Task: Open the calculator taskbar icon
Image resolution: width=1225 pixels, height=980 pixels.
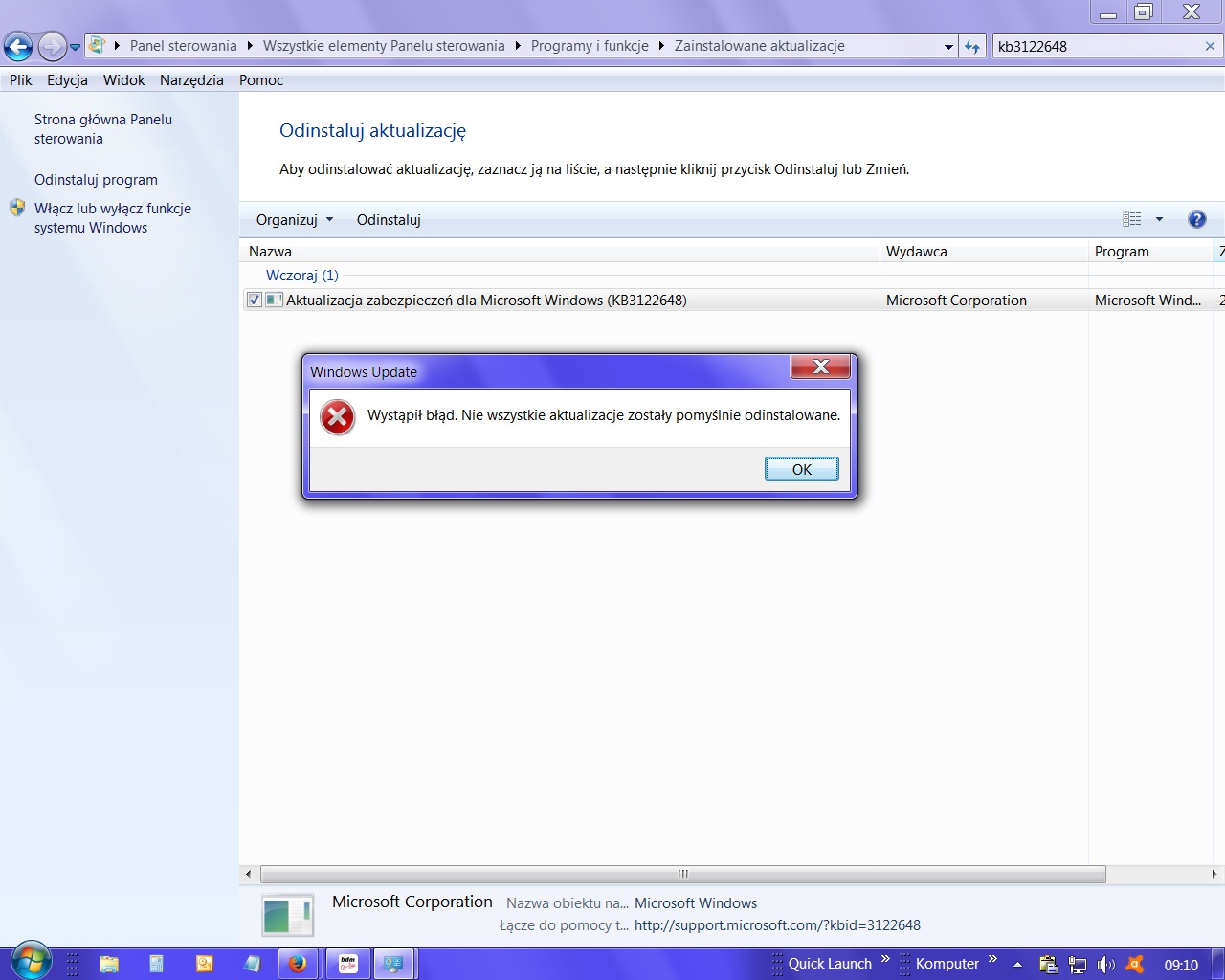Action: (156, 964)
